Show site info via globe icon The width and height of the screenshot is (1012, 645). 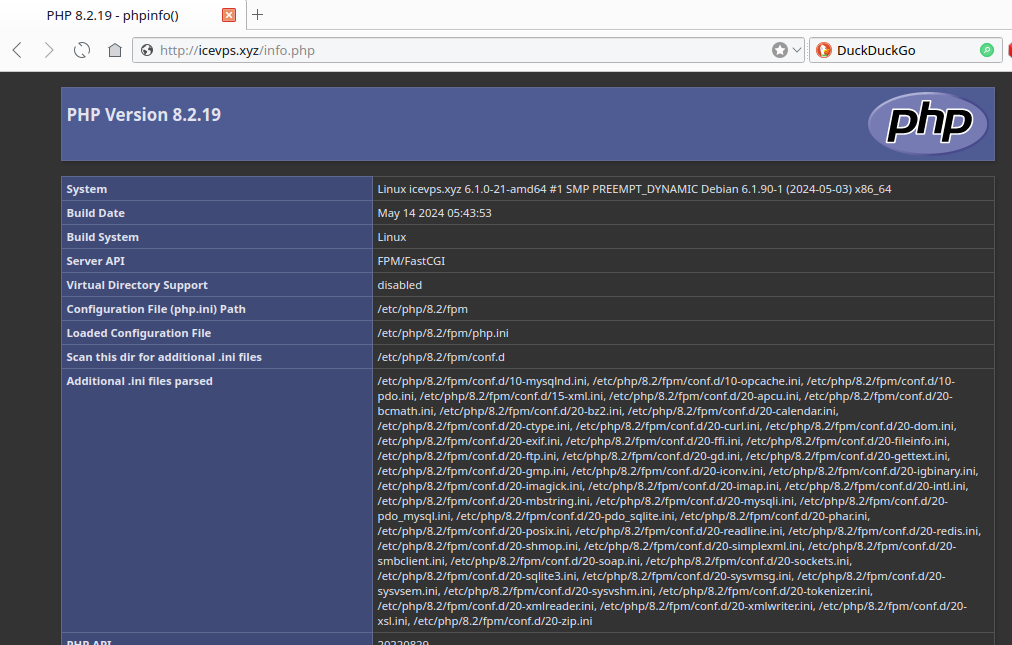tap(147, 50)
